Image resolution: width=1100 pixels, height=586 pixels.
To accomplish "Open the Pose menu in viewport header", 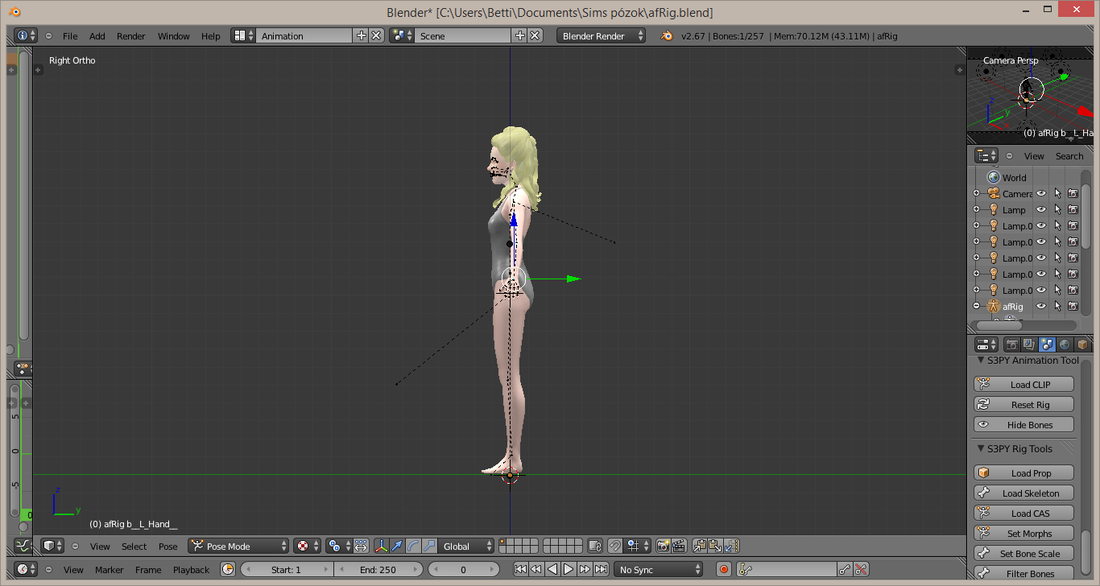I will coord(168,546).
